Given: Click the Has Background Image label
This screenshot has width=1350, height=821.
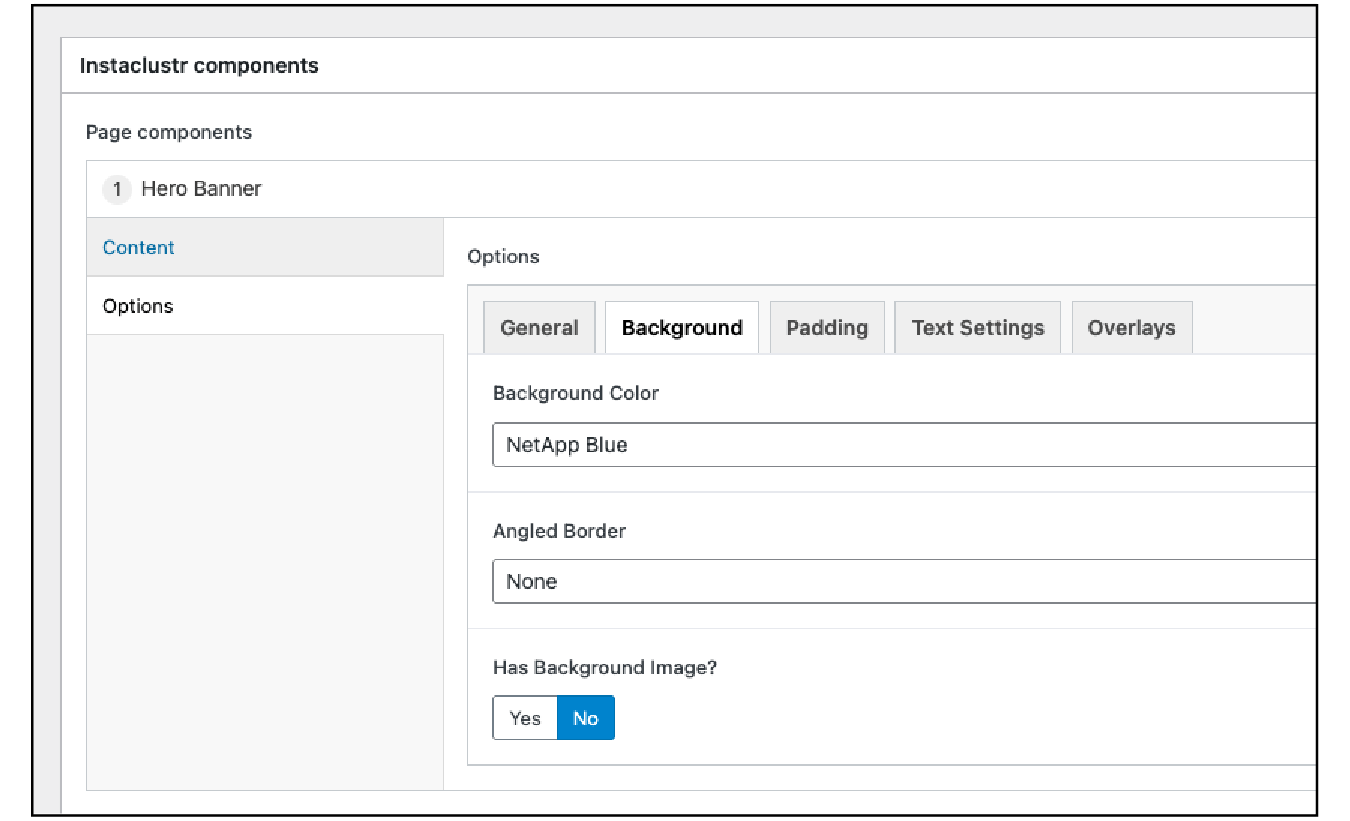Looking at the screenshot, I should [604, 667].
